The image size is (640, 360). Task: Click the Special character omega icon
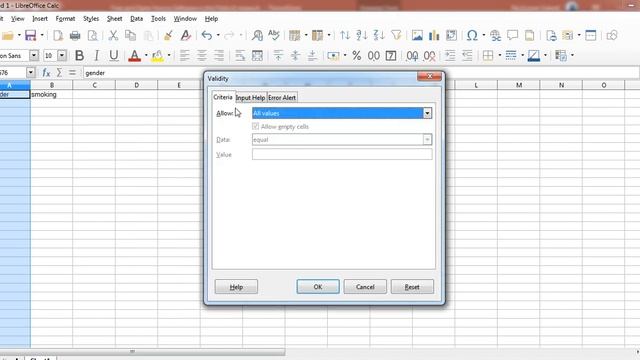472,36
